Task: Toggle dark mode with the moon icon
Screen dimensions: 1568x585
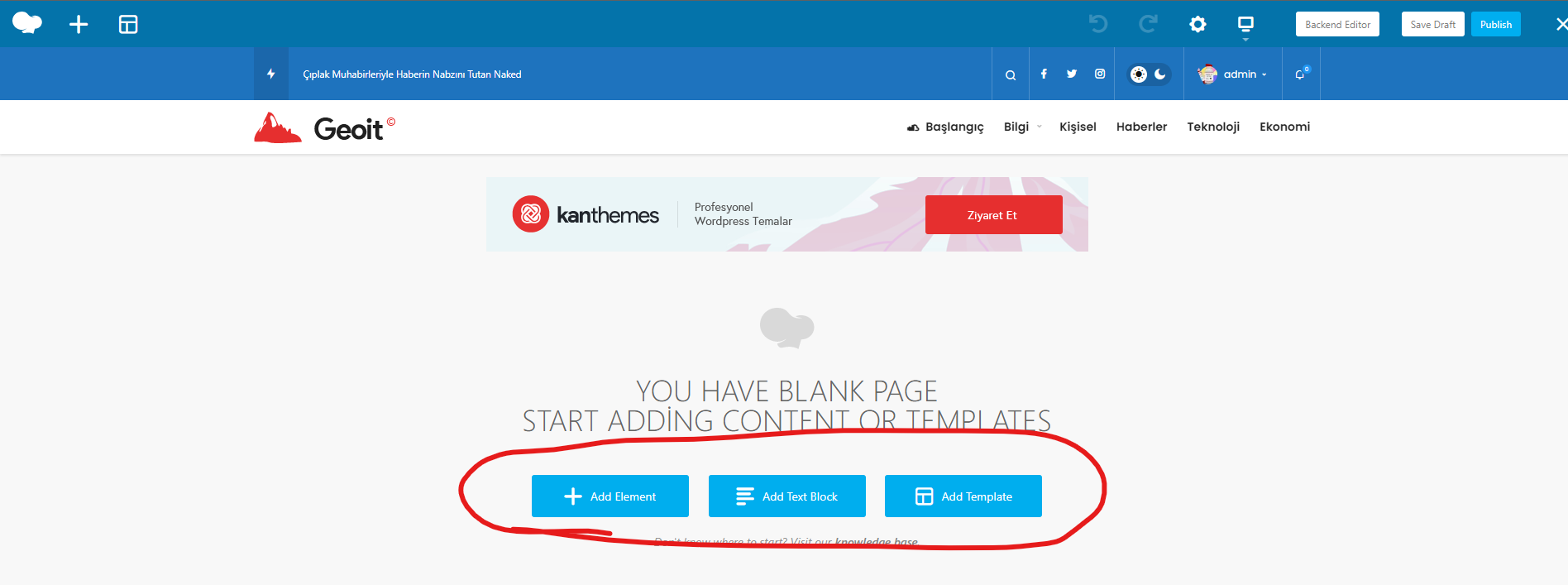Action: [1160, 74]
